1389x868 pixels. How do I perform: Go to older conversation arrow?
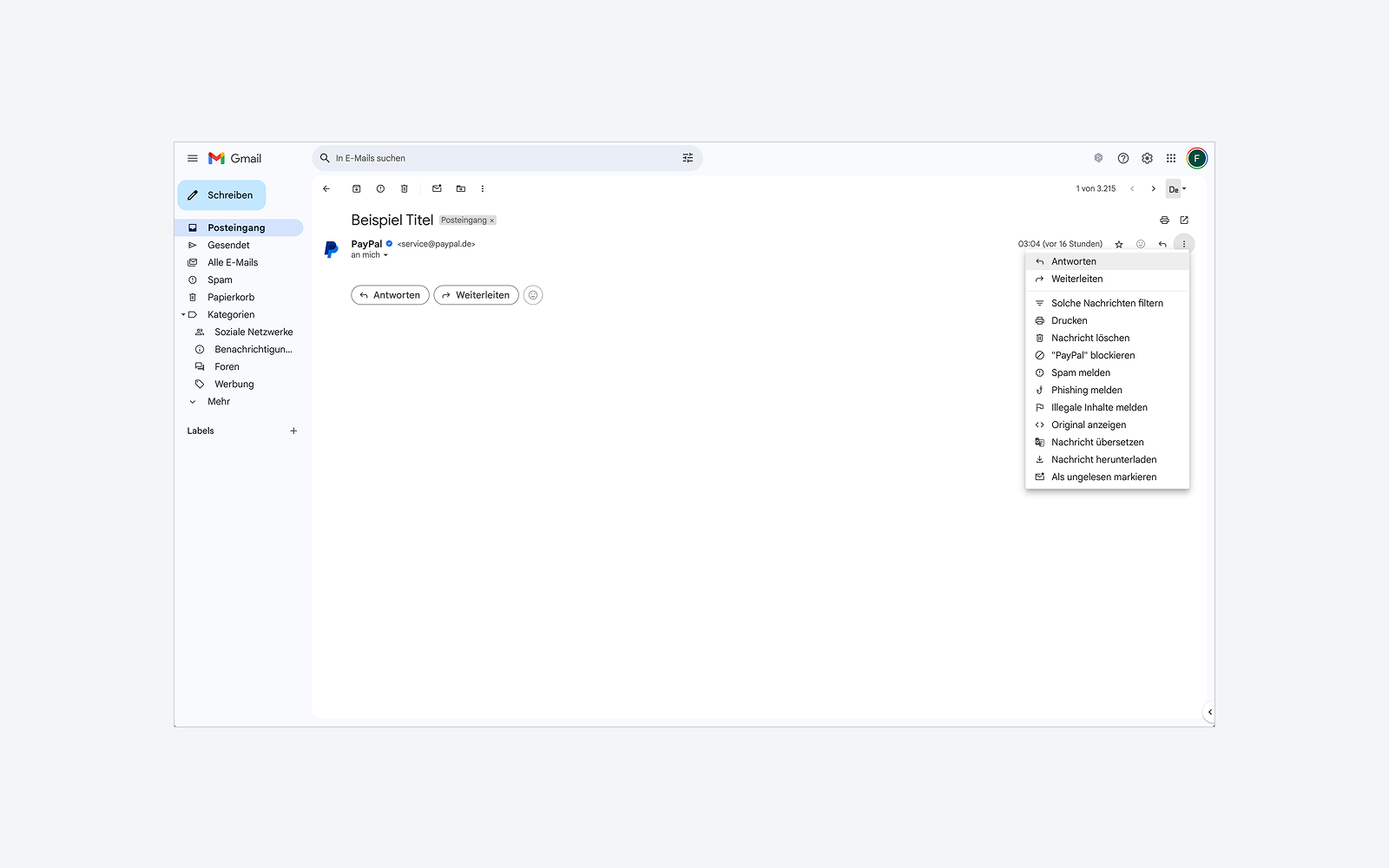pyautogui.click(x=1154, y=188)
